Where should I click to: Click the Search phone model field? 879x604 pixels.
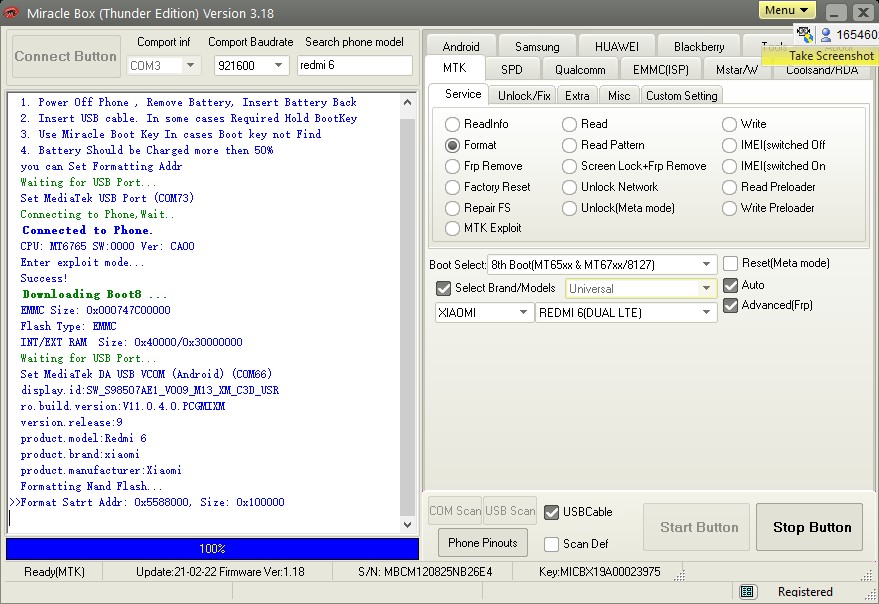point(354,66)
